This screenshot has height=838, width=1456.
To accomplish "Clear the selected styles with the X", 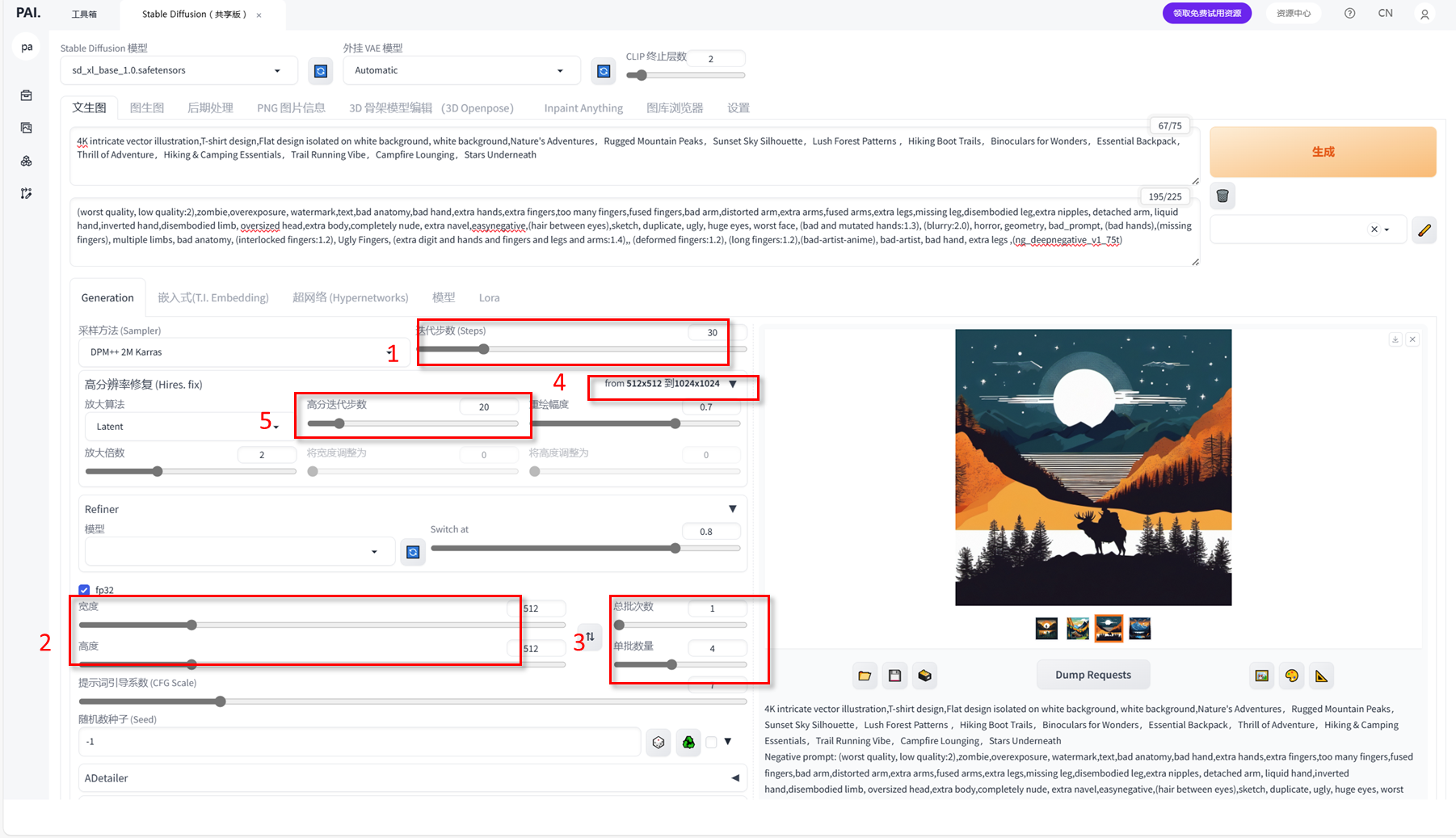I will 1374,230.
